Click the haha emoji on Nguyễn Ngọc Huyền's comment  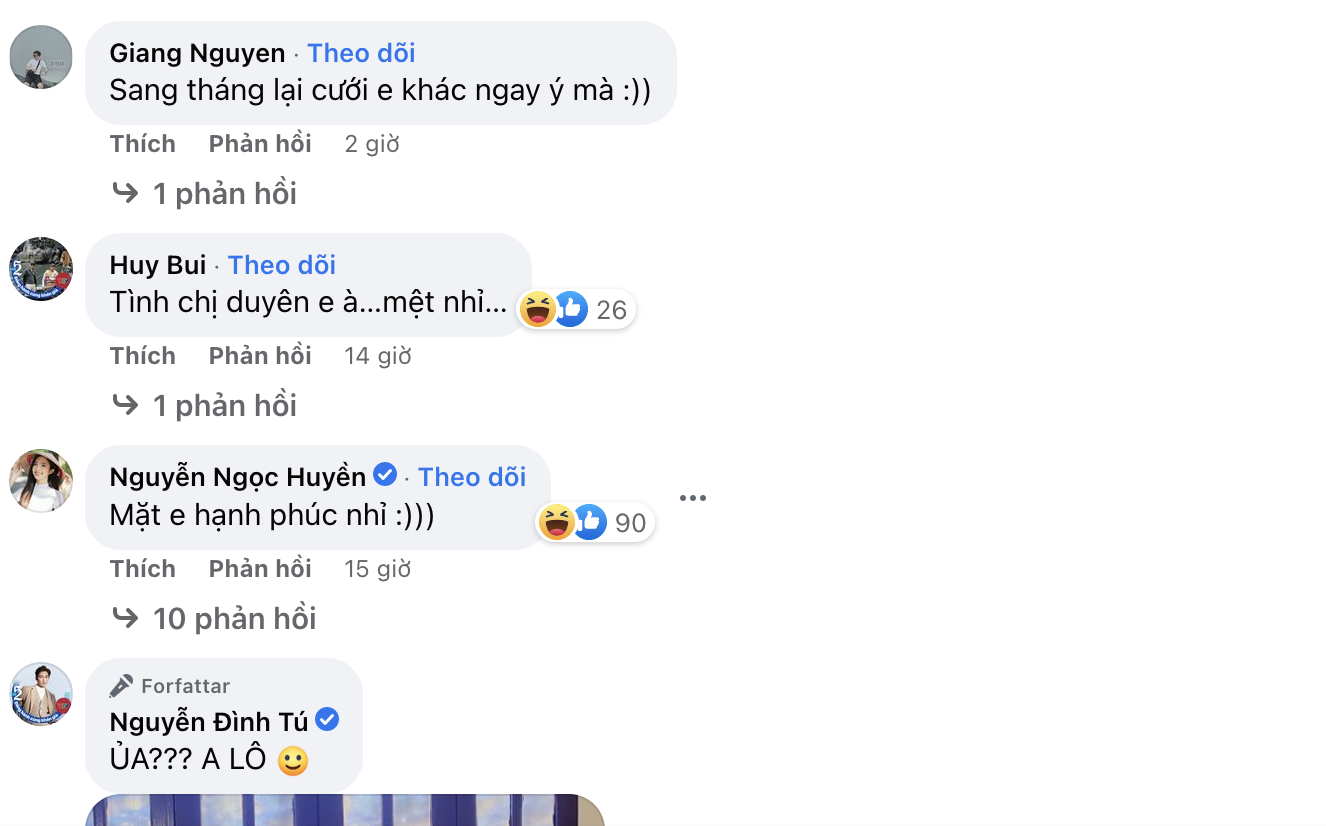pyautogui.click(x=556, y=522)
